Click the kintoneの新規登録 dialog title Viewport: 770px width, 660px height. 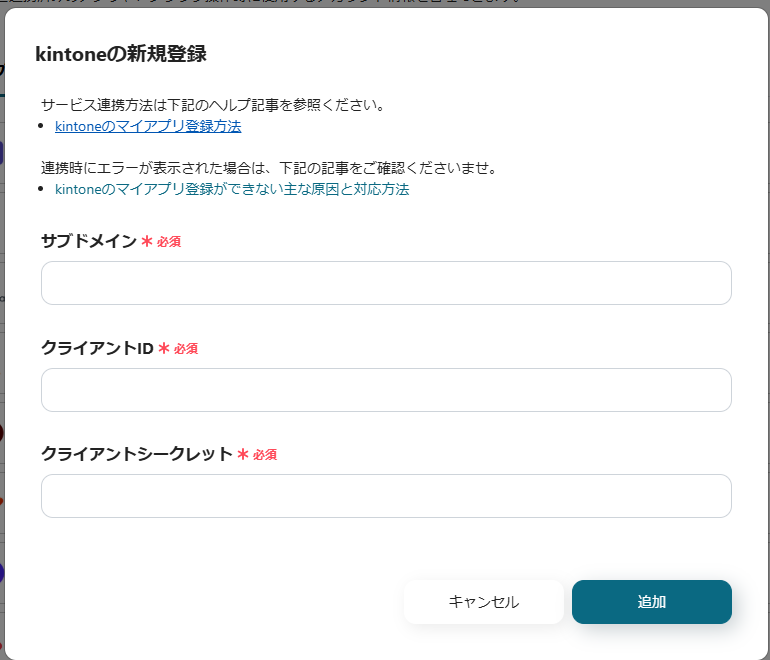pyautogui.click(x=121, y=54)
